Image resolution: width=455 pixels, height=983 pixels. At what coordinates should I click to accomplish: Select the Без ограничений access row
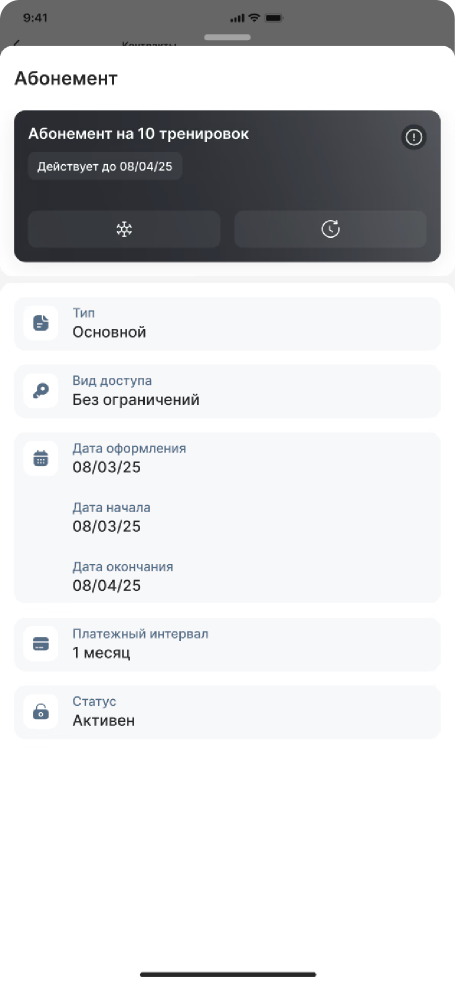pos(228,391)
